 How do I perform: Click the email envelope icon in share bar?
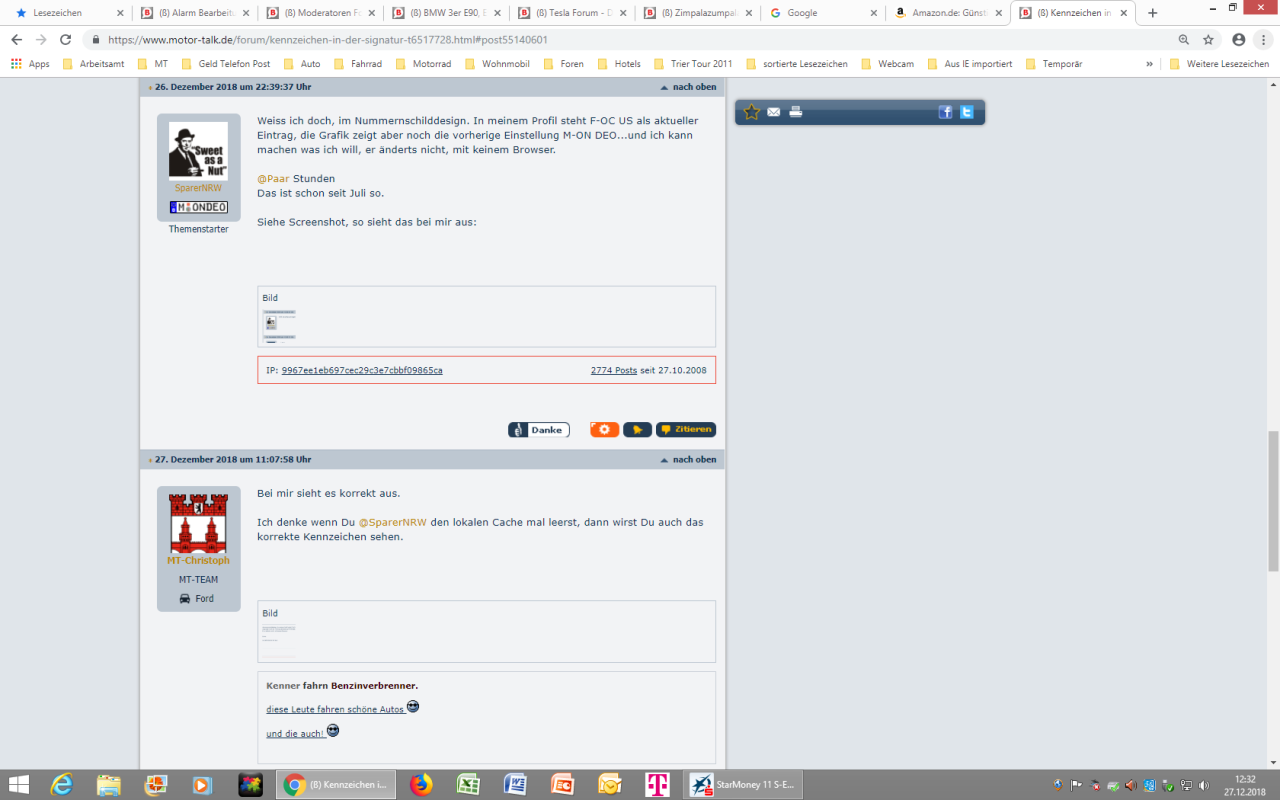(774, 112)
